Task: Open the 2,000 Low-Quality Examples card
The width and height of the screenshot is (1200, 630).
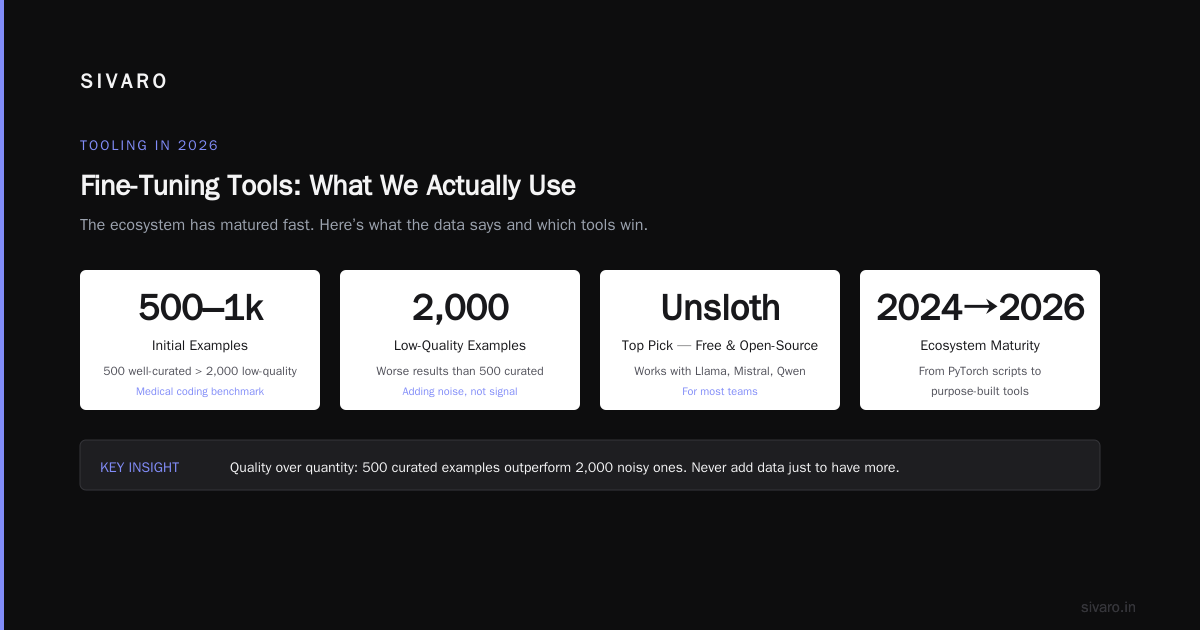Action: 460,340
